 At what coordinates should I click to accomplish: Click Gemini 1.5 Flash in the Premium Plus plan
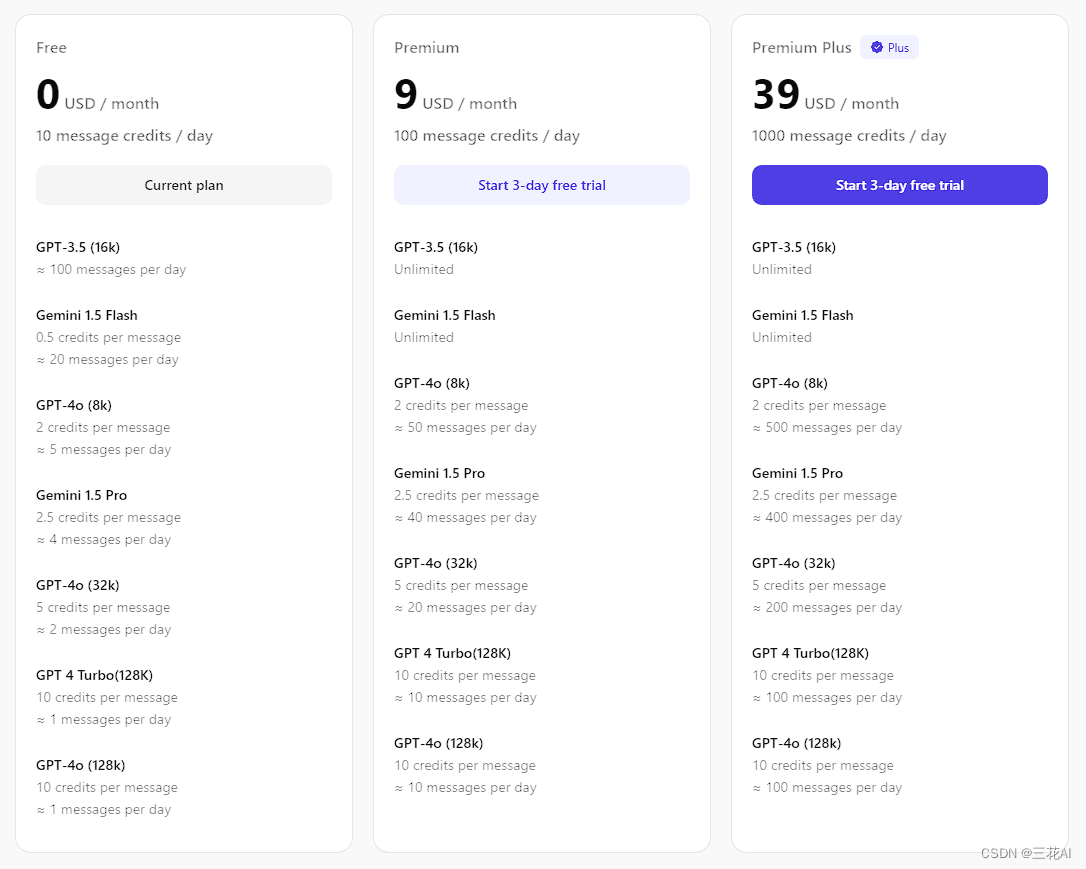click(803, 315)
